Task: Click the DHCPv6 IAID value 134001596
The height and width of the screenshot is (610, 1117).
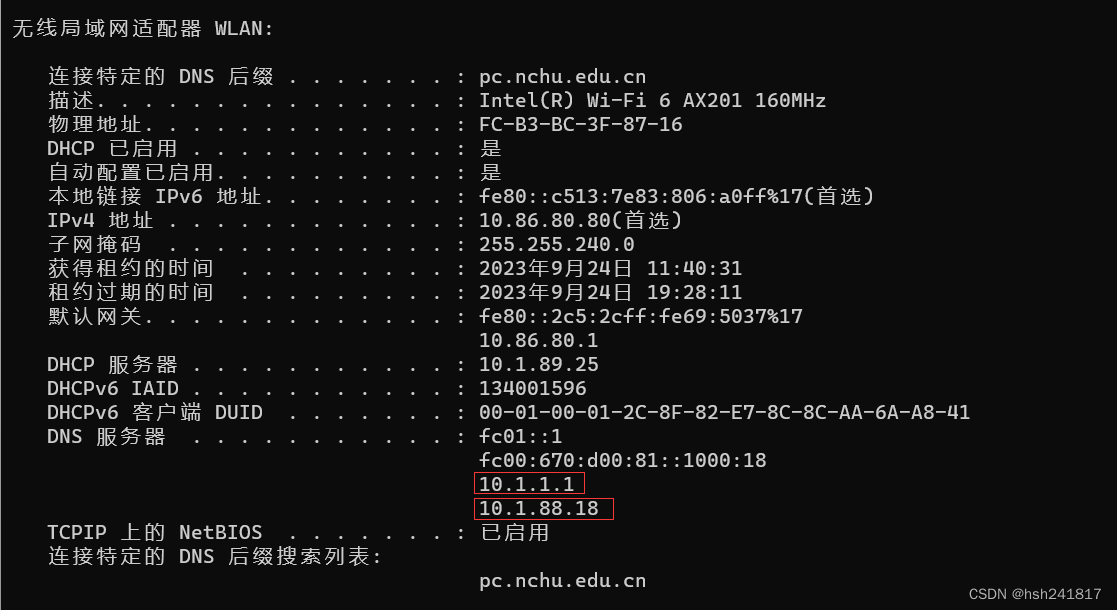Action: (x=533, y=388)
